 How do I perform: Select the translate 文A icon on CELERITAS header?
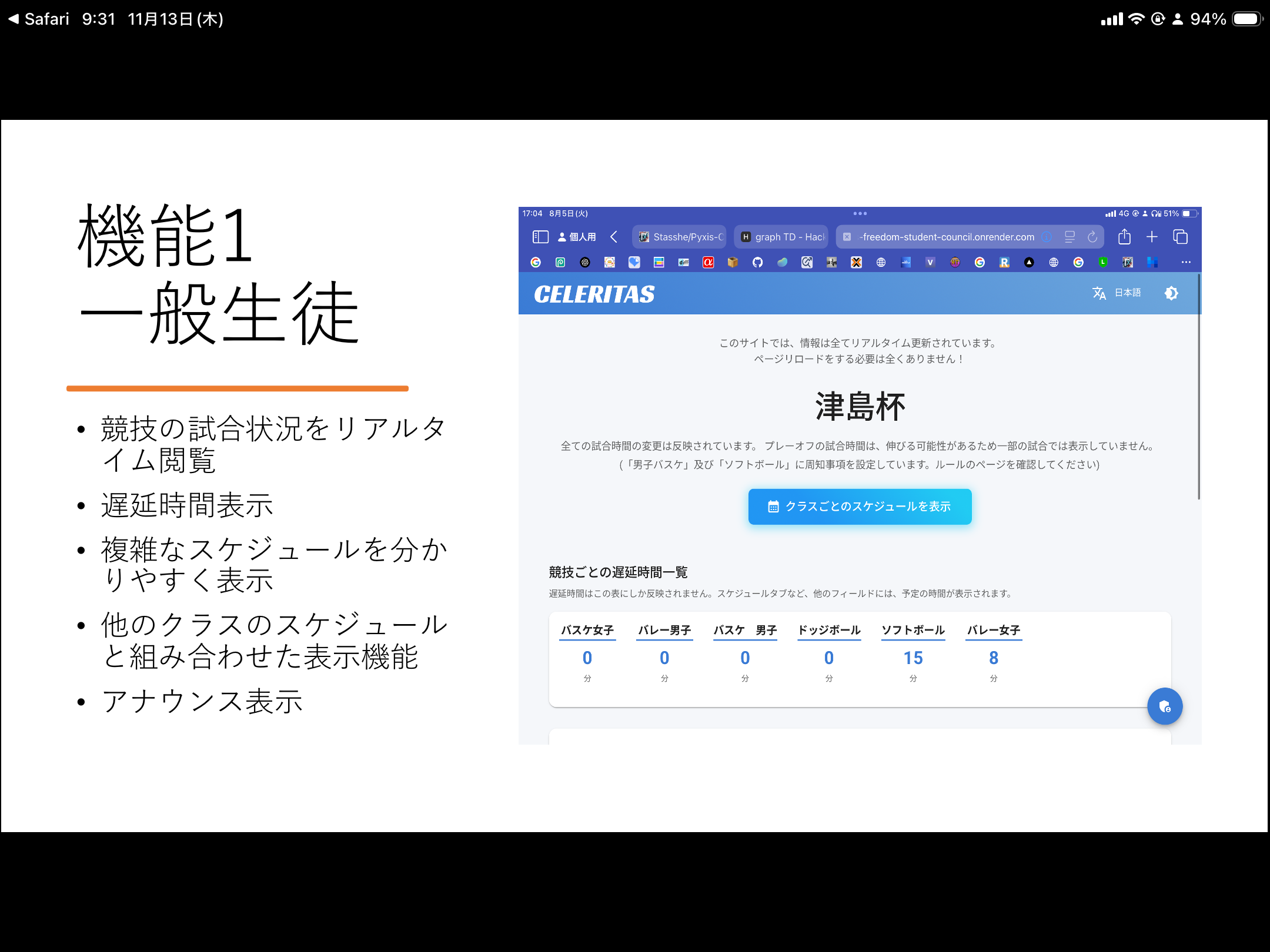(x=1100, y=293)
